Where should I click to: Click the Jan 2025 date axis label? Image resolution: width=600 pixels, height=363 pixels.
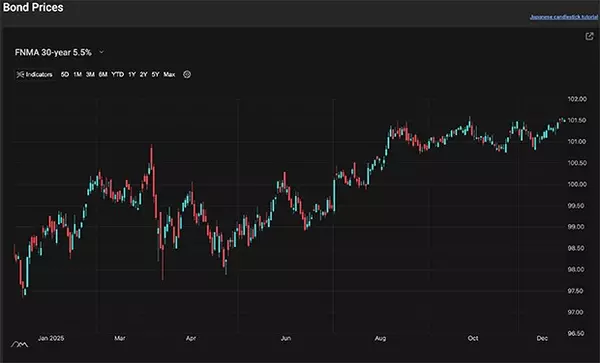51,338
